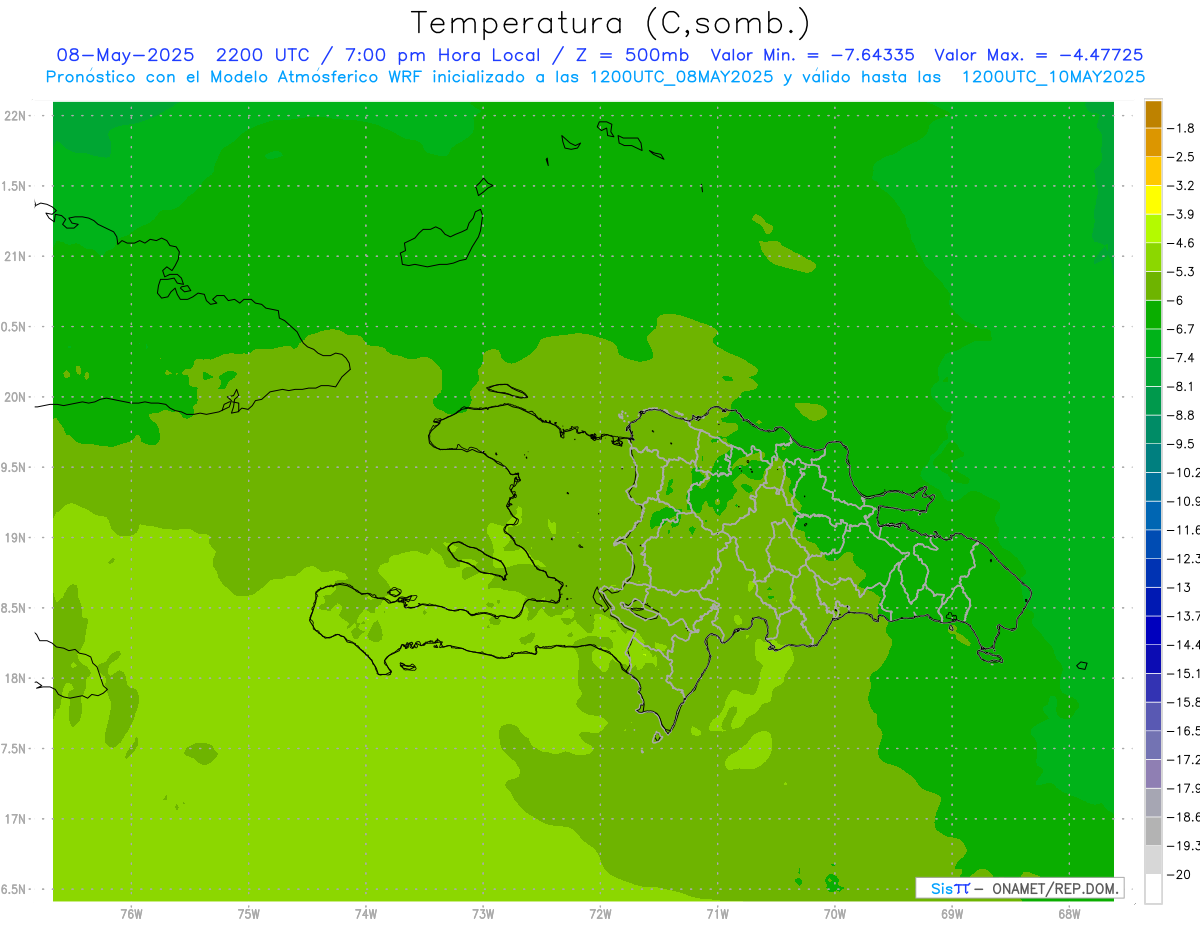Click the '20N' latitude label
Screen dimensions: 1200x927
pos(16,397)
